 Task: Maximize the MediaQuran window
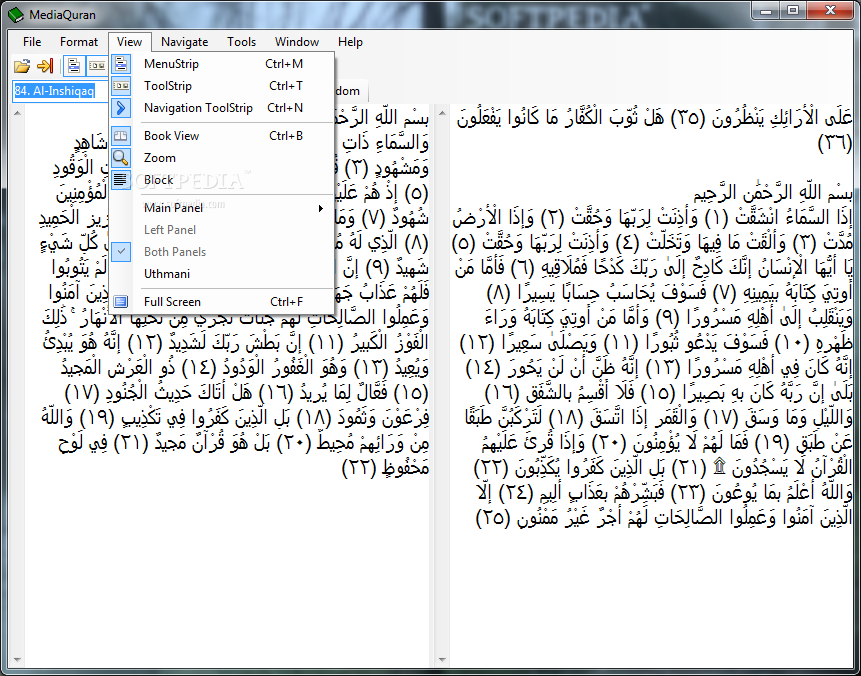793,10
